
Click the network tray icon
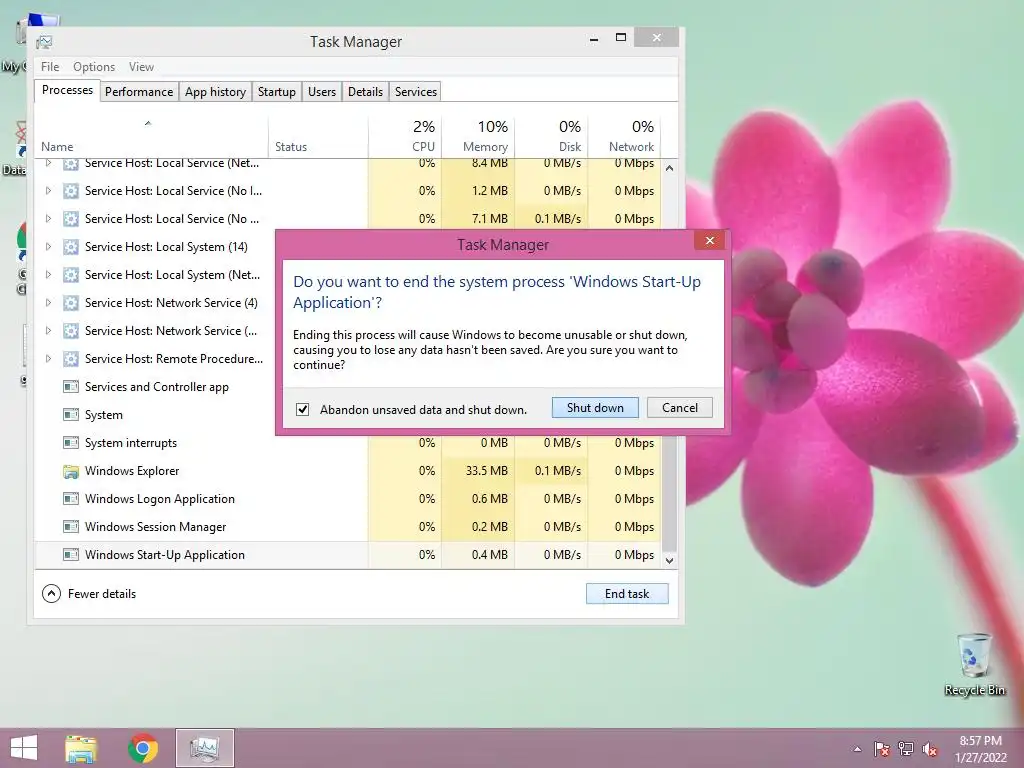(x=906, y=749)
